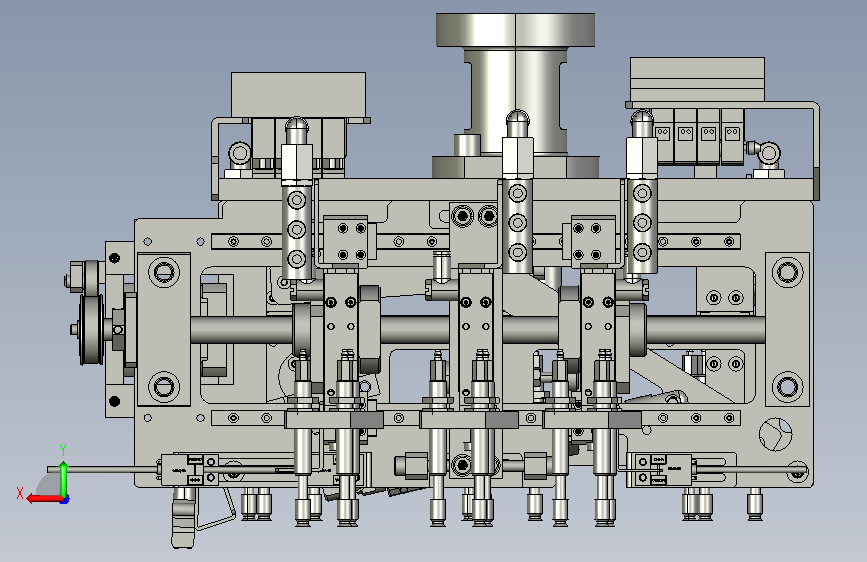Select the rectangular cover block at top left
The height and width of the screenshot is (562, 867).
tap(299, 95)
